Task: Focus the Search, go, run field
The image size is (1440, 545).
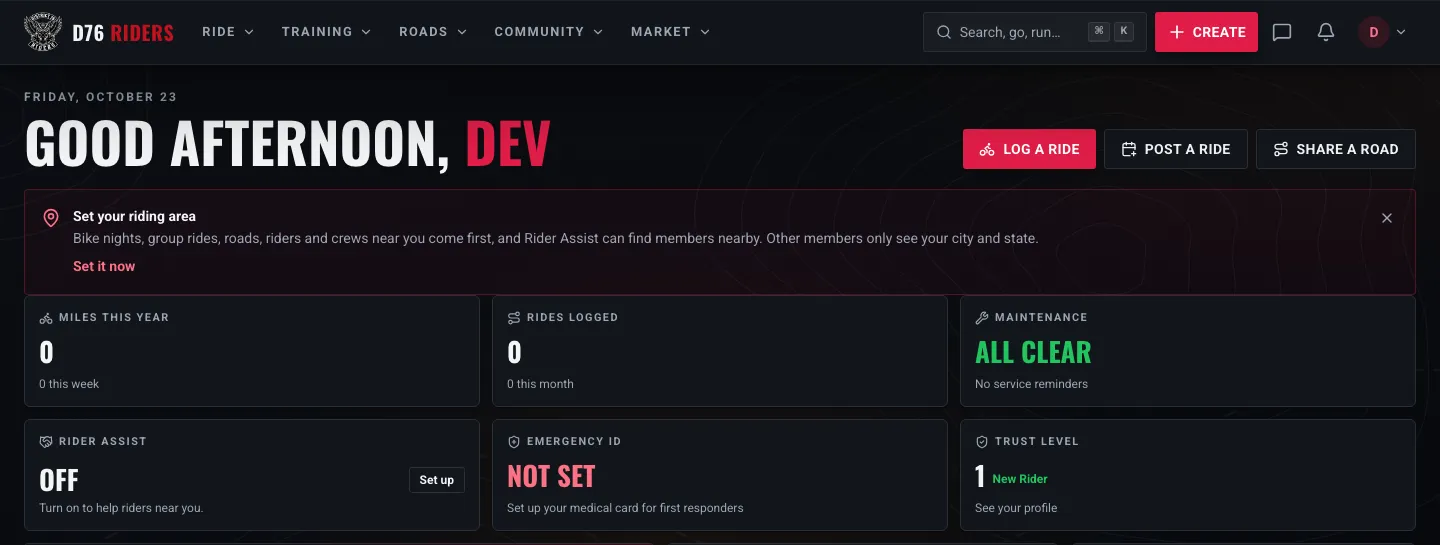Action: click(1034, 32)
